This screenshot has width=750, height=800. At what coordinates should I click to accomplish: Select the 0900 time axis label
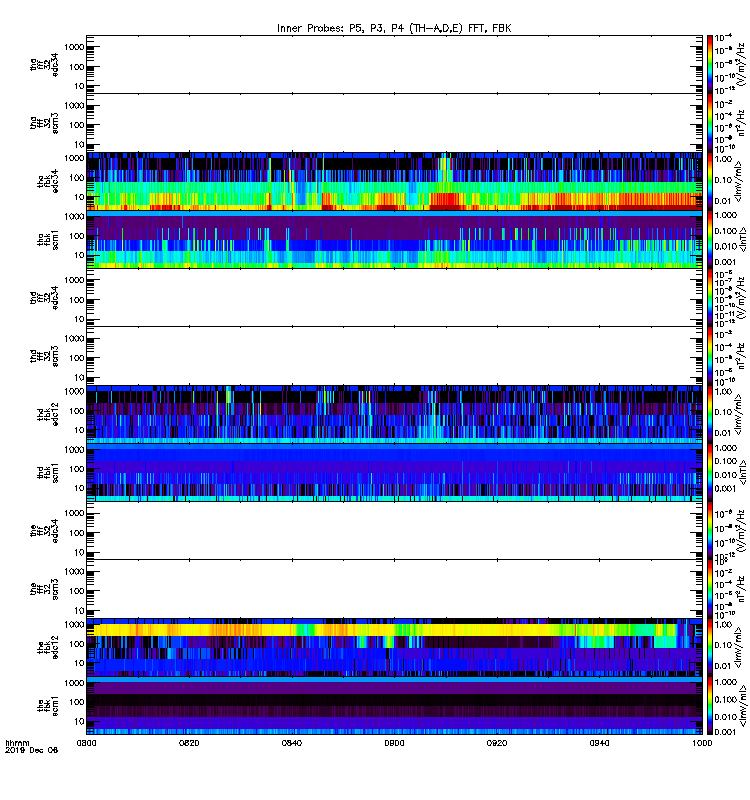coord(394,743)
